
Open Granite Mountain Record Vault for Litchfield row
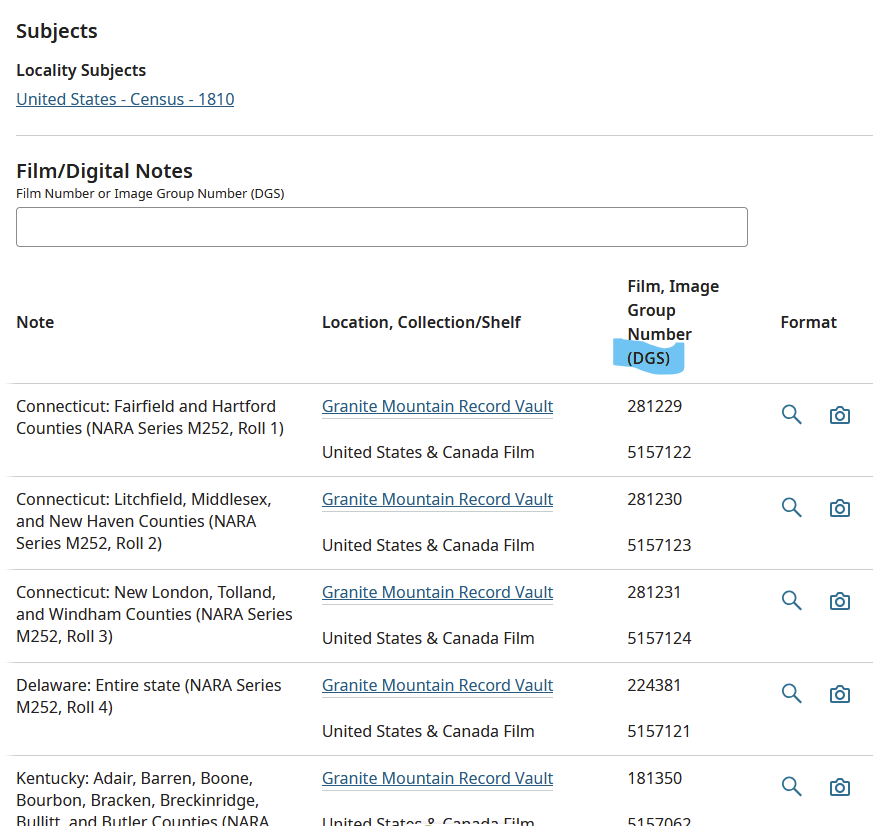(x=438, y=499)
